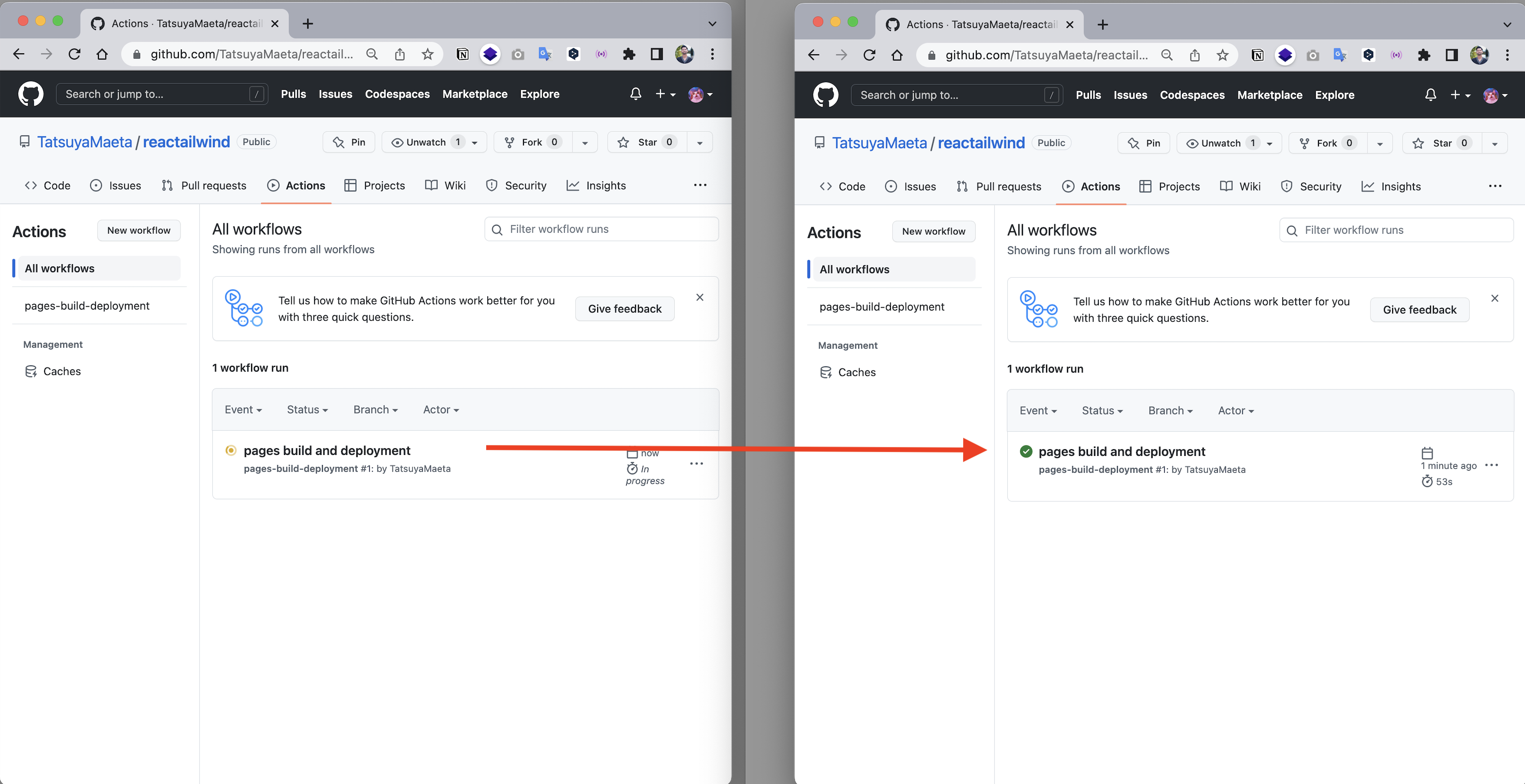Expand Event filter dropdown in left window
This screenshot has height=784, width=1525.
click(x=243, y=409)
